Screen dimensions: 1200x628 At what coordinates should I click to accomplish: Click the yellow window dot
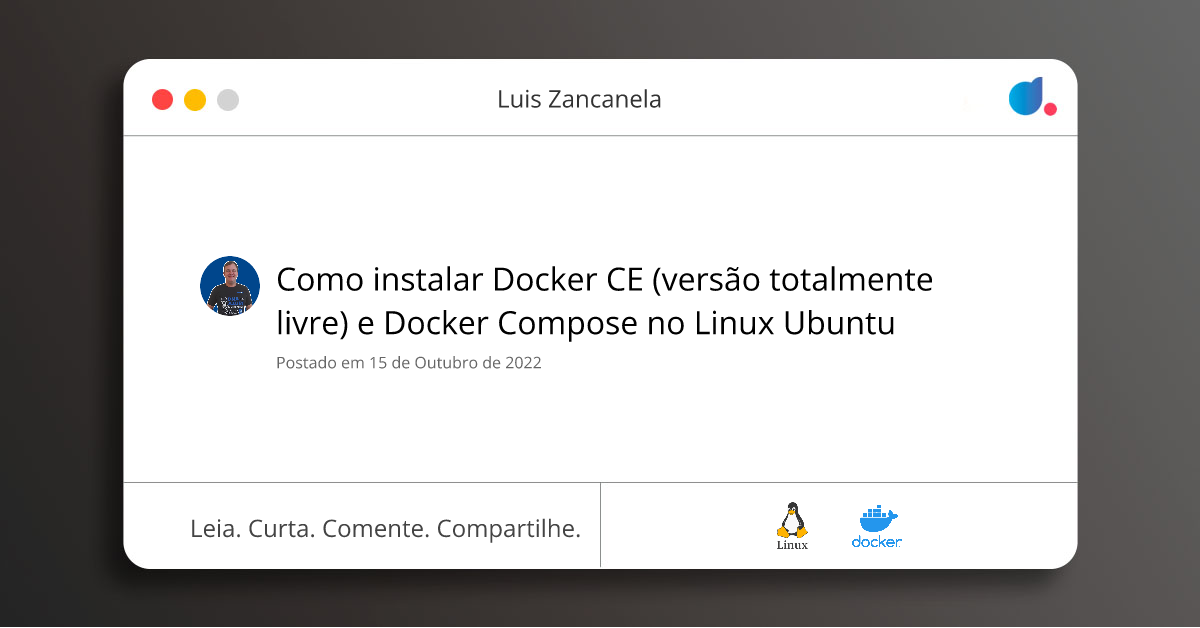coord(195,100)
